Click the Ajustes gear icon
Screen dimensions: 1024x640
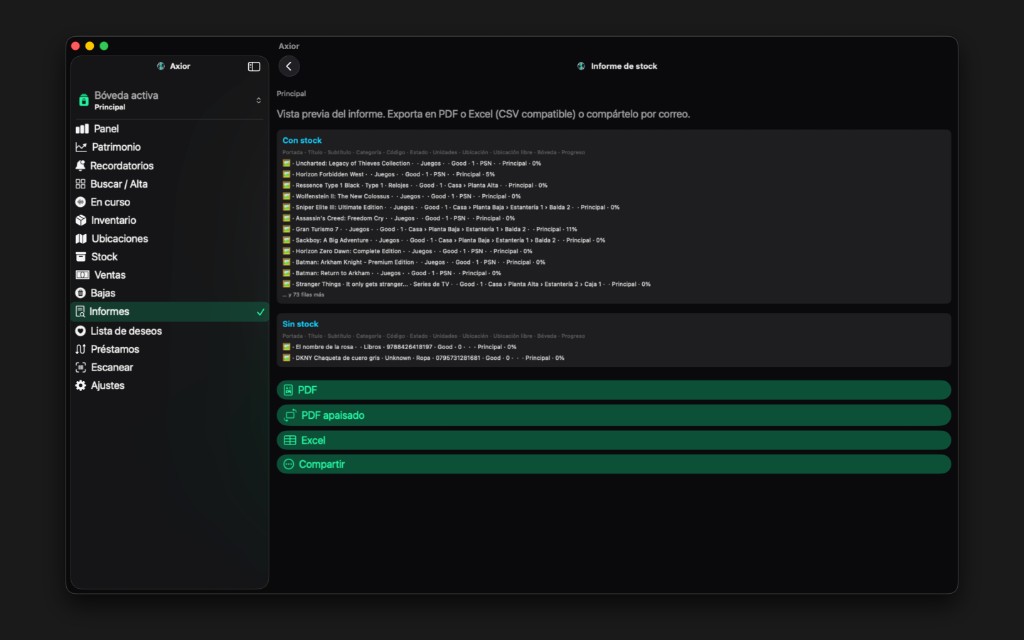[x=80, y=385]
